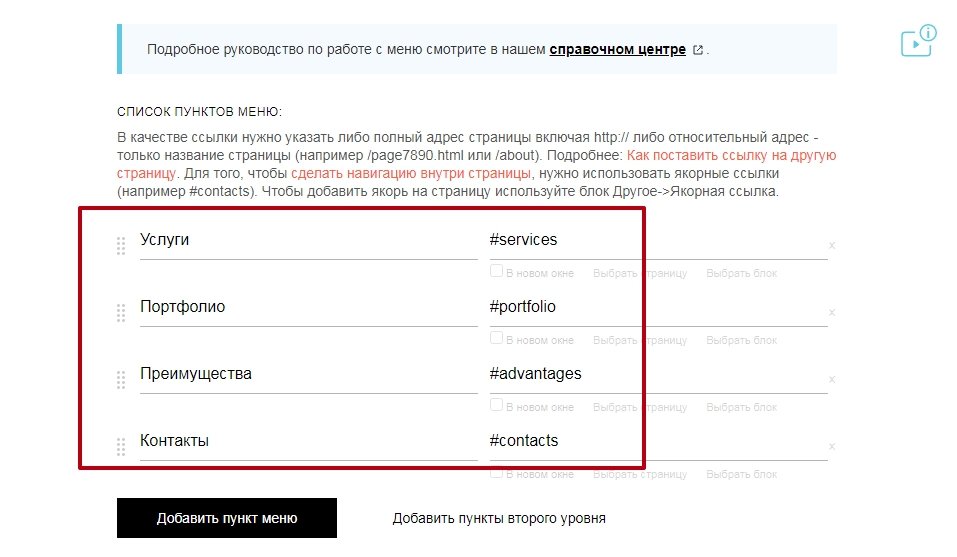This screenshot has height=557, width=957.
Task: Enable 'В новом окне' for #services
Action: click(x=496, y=271)
